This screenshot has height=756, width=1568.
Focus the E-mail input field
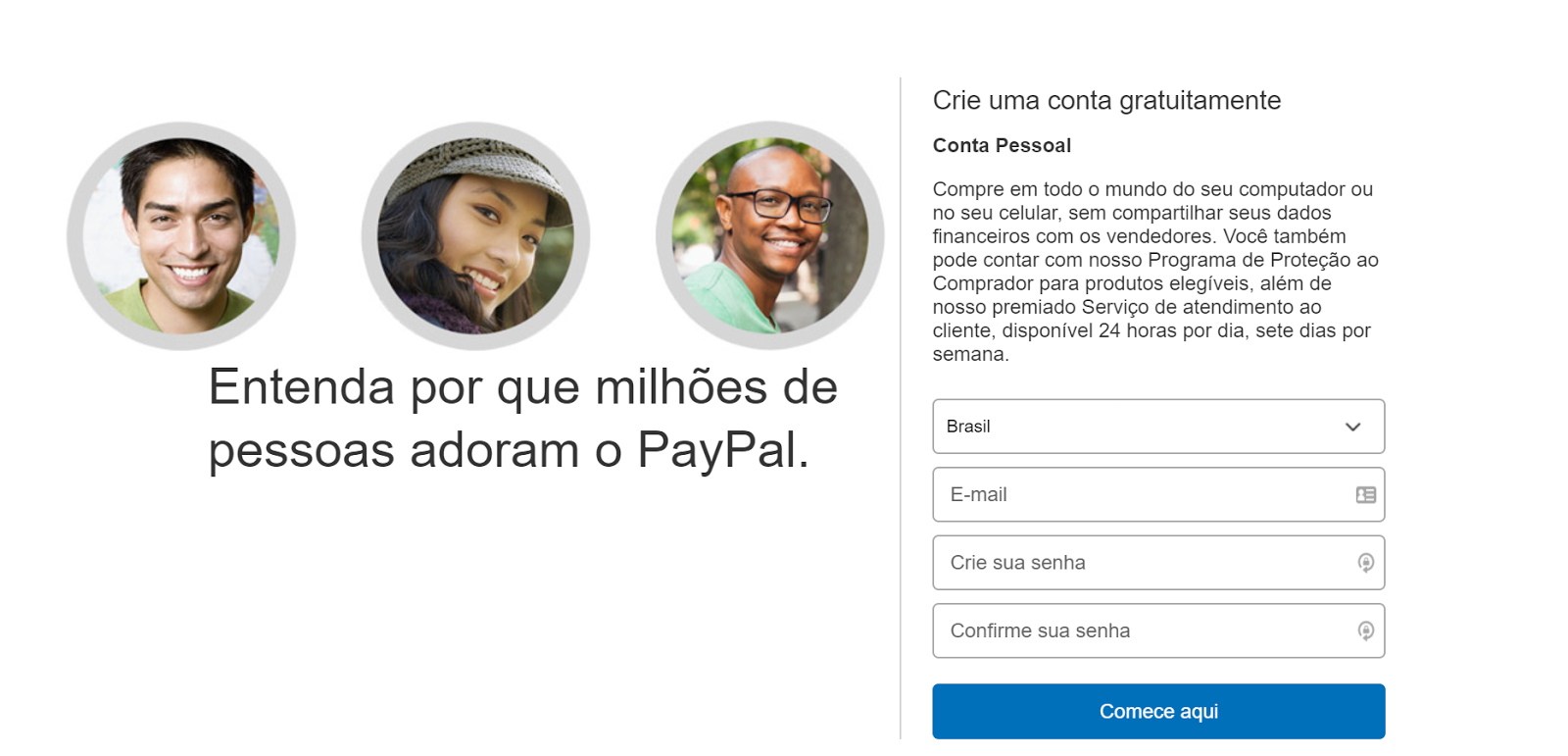tap(1158, 494)
